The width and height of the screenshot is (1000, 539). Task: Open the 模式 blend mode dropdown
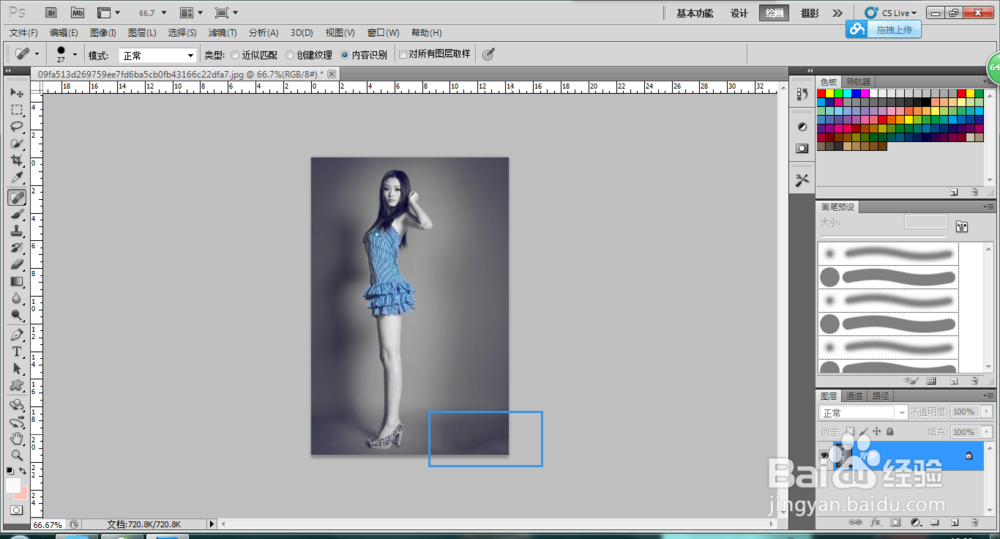click(x=158, y=55)
